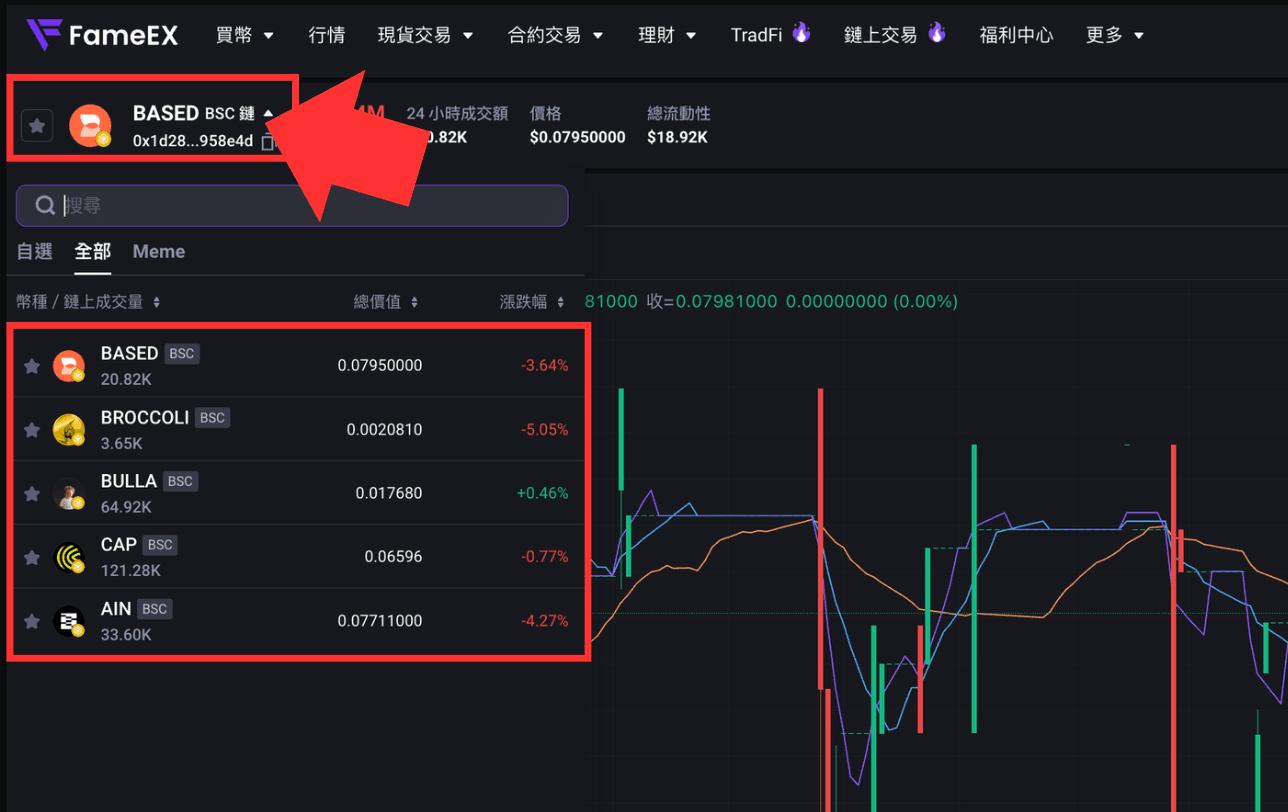Viewport: 1288px width, 812px height.
Task: Click the 價格 $0.07950000 header value
Action: tap(578, 137)
